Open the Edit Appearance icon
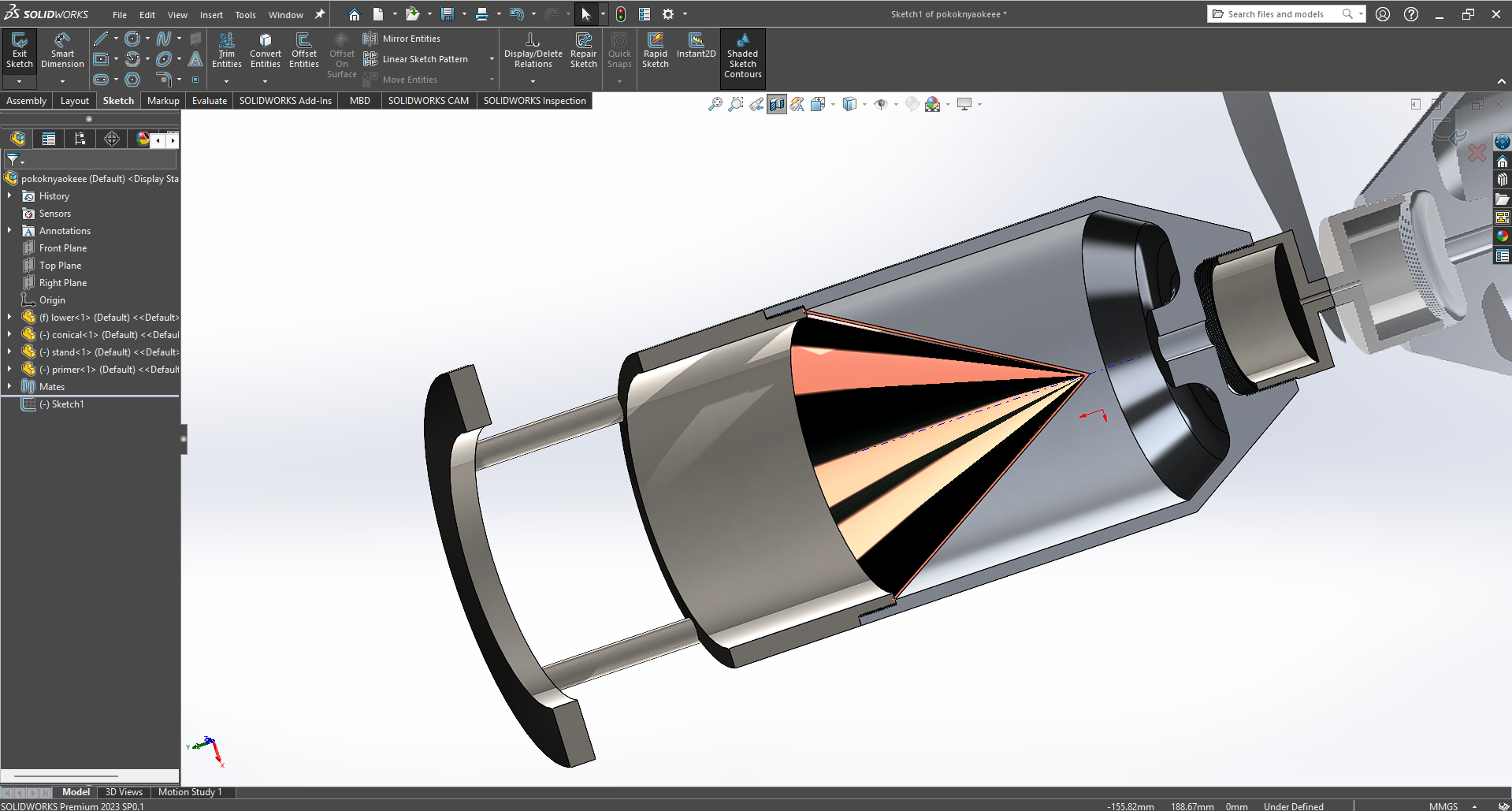The width and height of the screenshot is (1512, 811). (912, 104)
